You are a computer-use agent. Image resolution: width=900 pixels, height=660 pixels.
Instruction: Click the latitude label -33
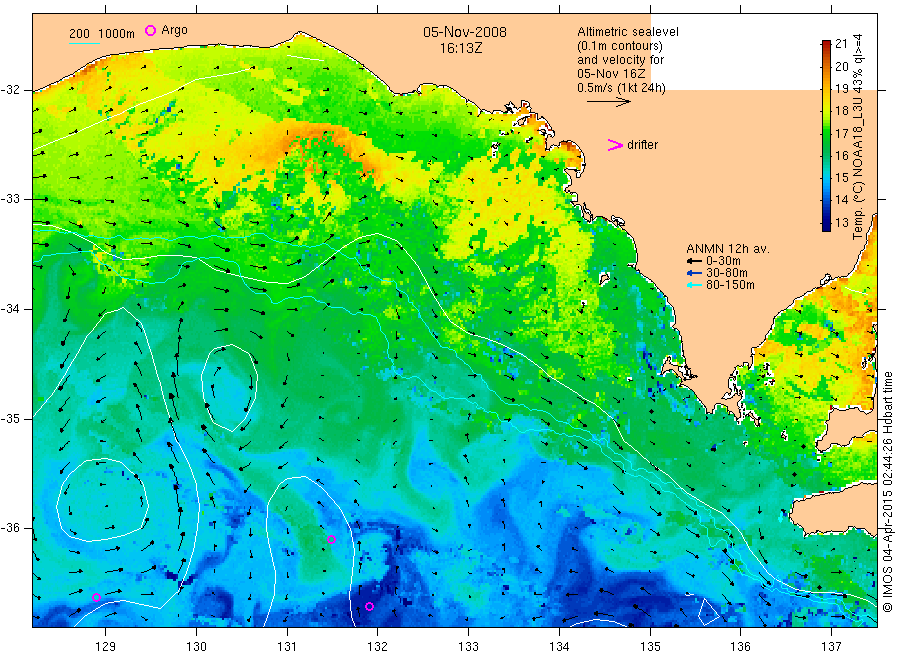pos(10,199)
